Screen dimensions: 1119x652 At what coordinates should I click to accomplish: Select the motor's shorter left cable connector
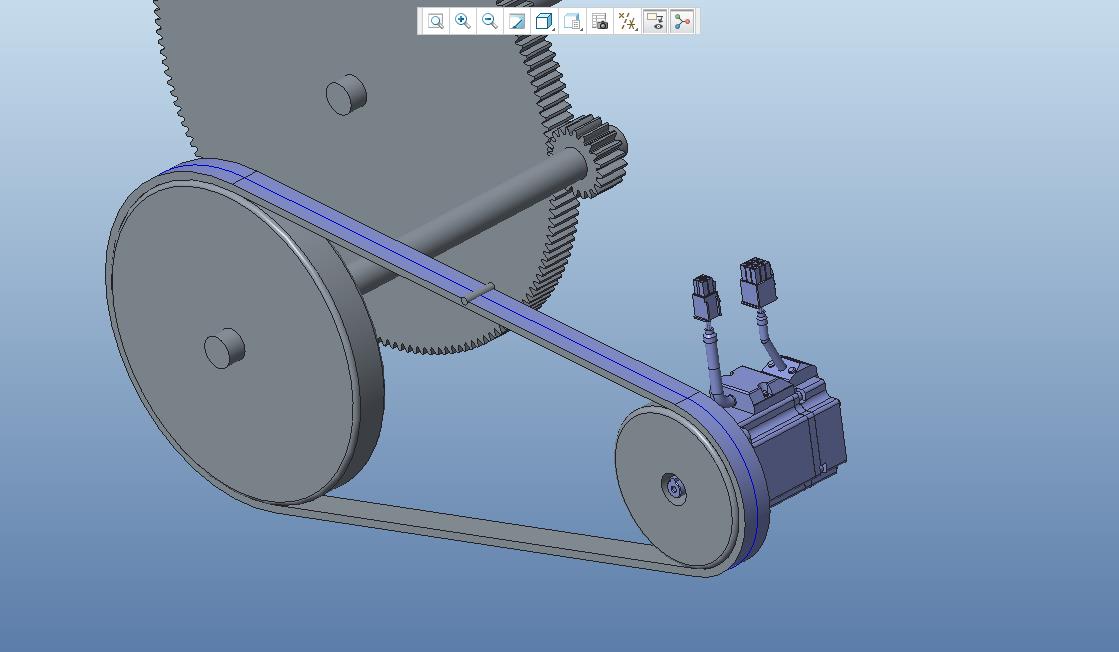pyautogui.click(x=706, y=297)
